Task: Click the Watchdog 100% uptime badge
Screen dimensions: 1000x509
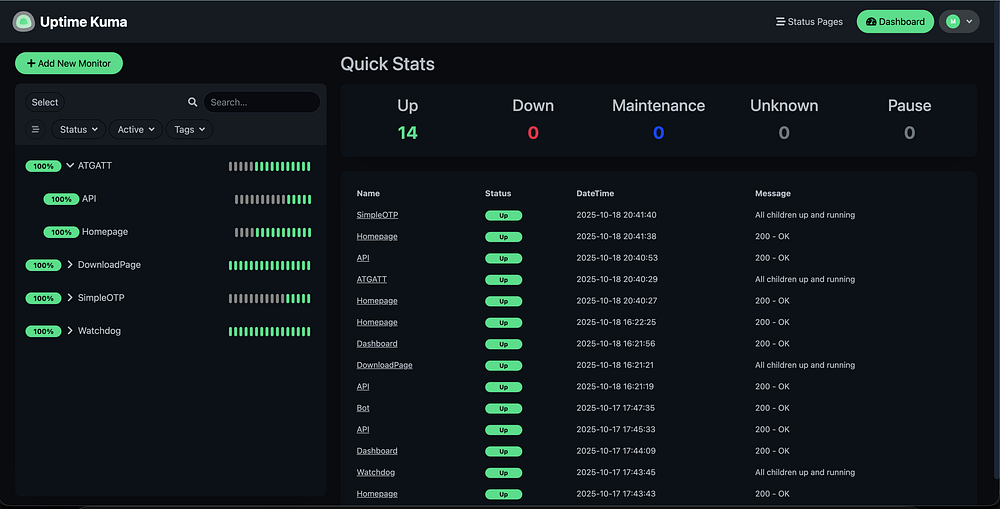Action: click(43, 331)
